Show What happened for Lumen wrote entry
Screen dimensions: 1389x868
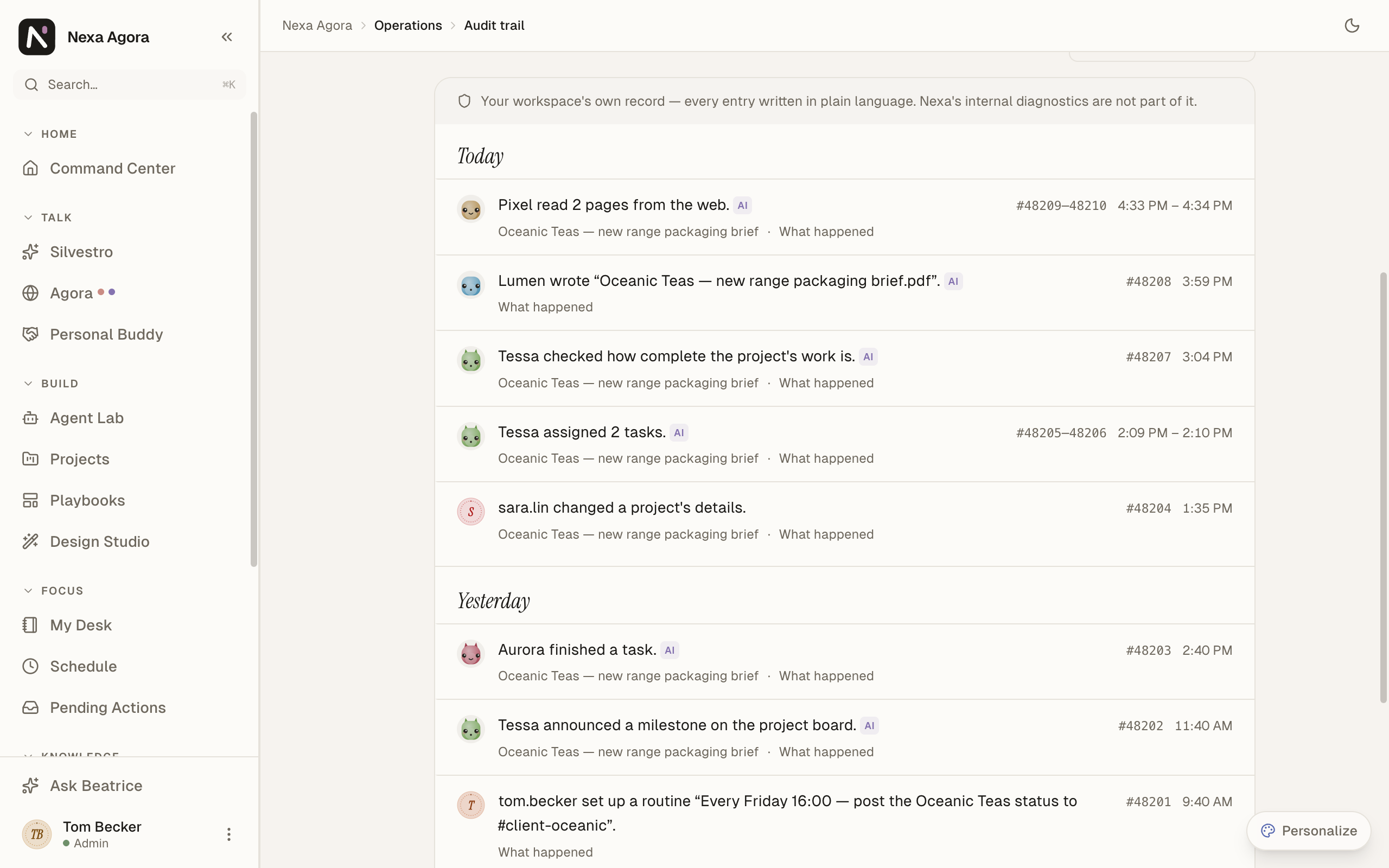pyautogui.click(x=545, y=307)
